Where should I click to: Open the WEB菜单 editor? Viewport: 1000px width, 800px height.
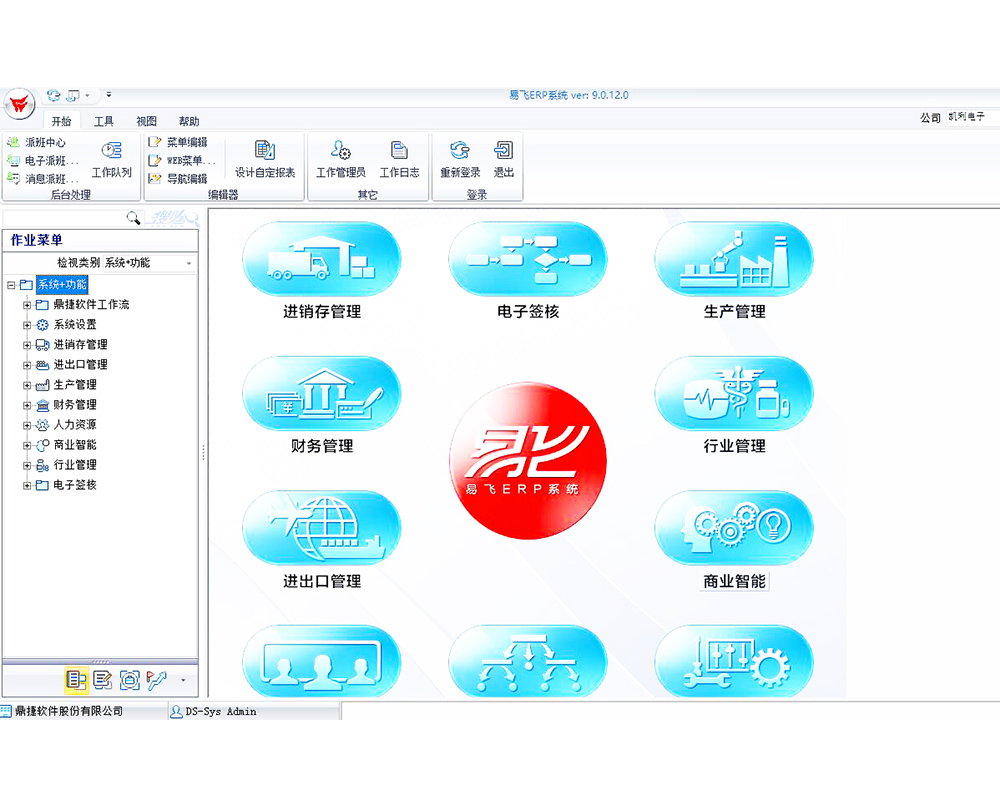182,161
